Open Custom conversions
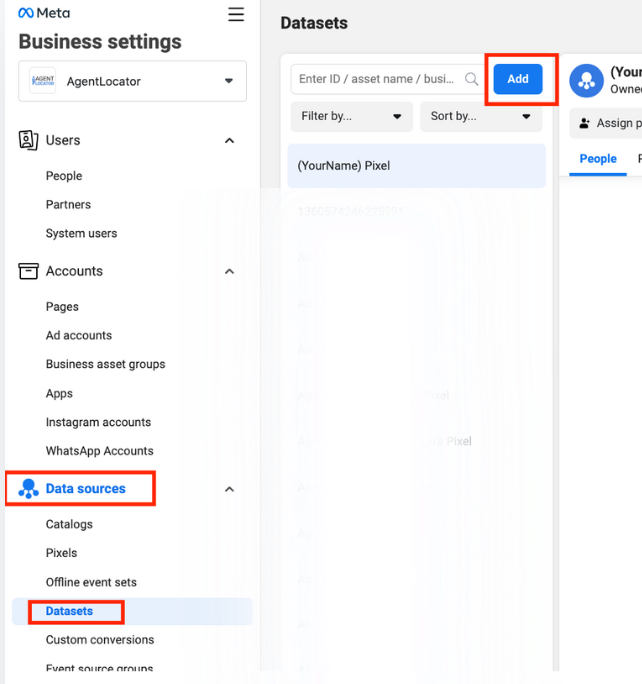 point(100,640)
